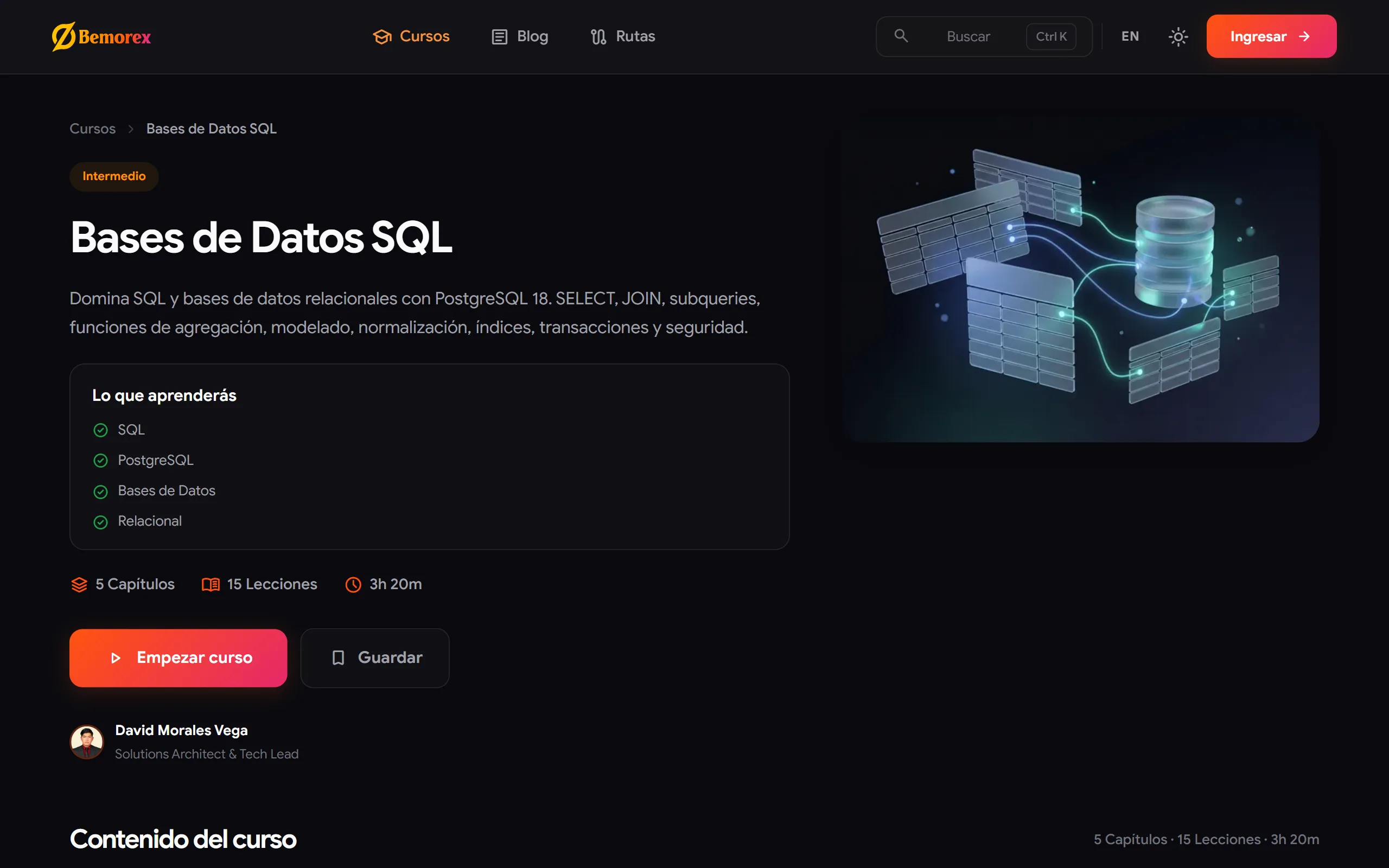This screenshot has width=1389, height=868.
Task: Click Solutions Architect & Tech Lead text
Action: [x=207, y=754]
